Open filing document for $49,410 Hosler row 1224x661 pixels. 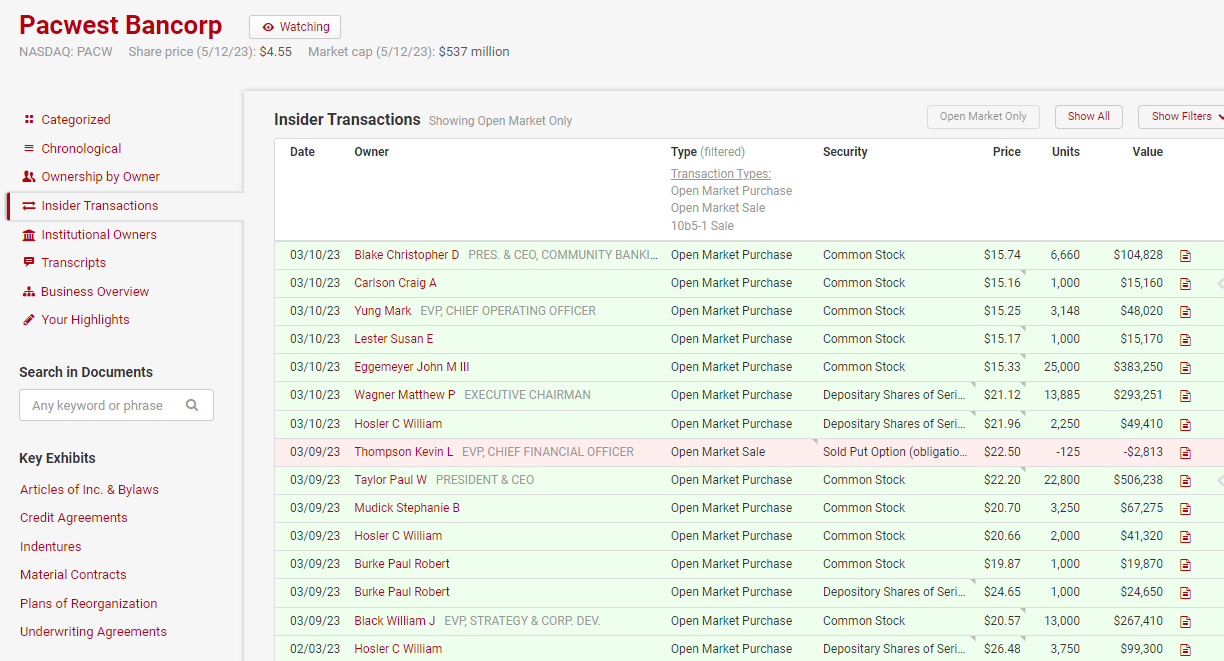point(1185,424)
